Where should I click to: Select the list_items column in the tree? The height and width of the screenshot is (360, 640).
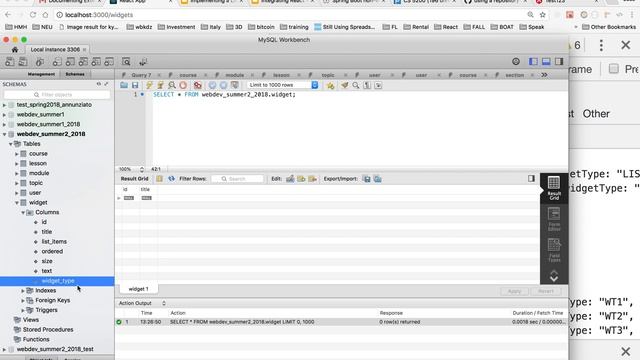[x=54, y=242]
